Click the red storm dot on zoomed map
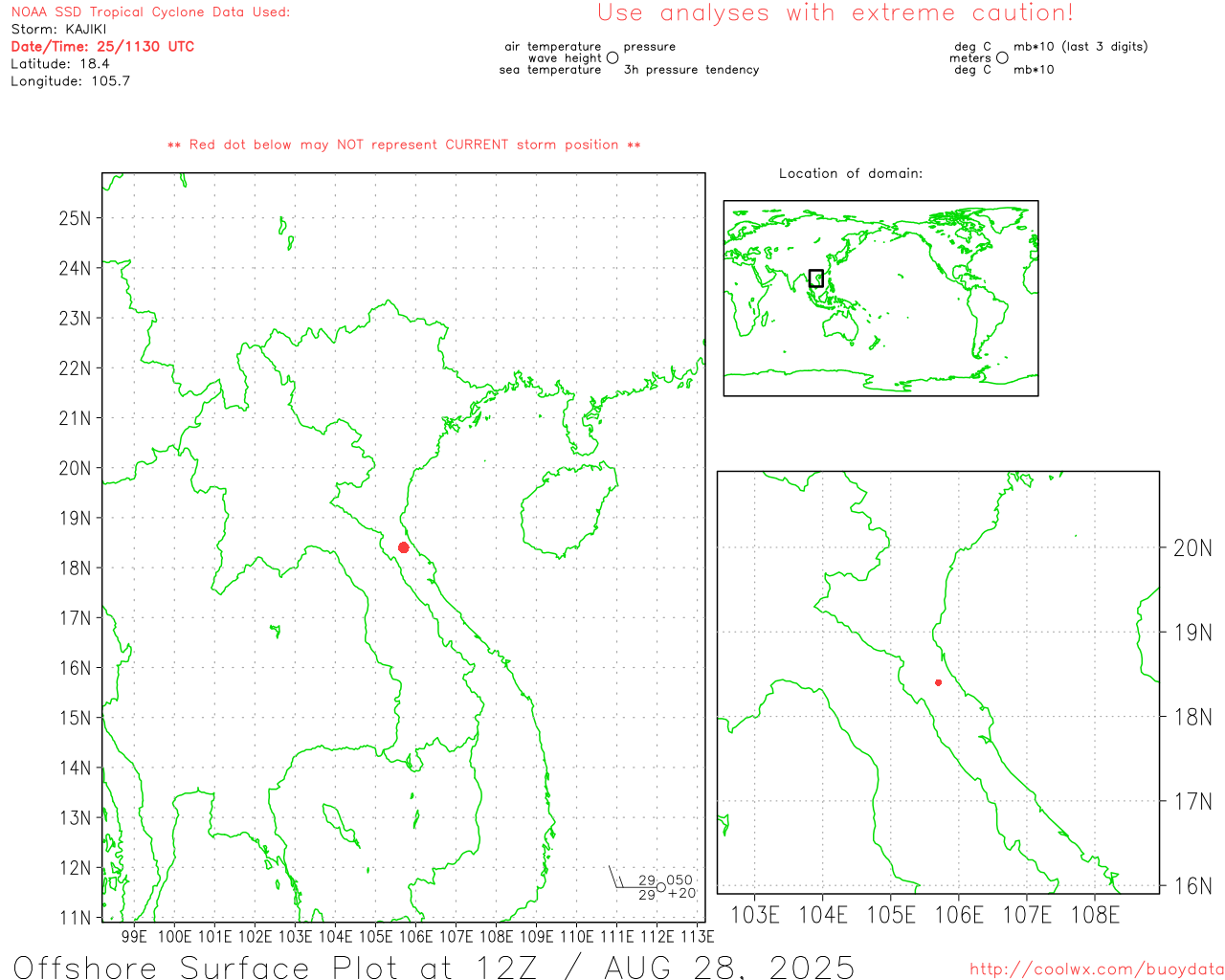The height and width of the screenshot is (980, 1225). [x=938, y=682]
